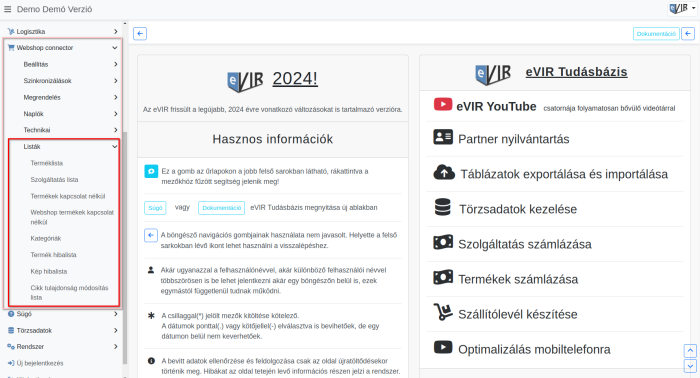Open Kép hibalista in the sidebar
The width and height of the screenshot is (700, 378).
click(x=49, y=271)
